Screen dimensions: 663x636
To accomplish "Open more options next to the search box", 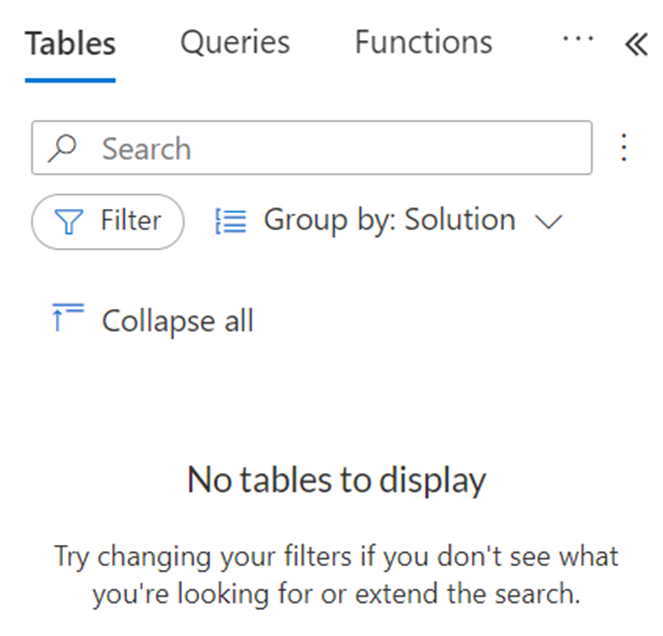I will tap(624, 148).
